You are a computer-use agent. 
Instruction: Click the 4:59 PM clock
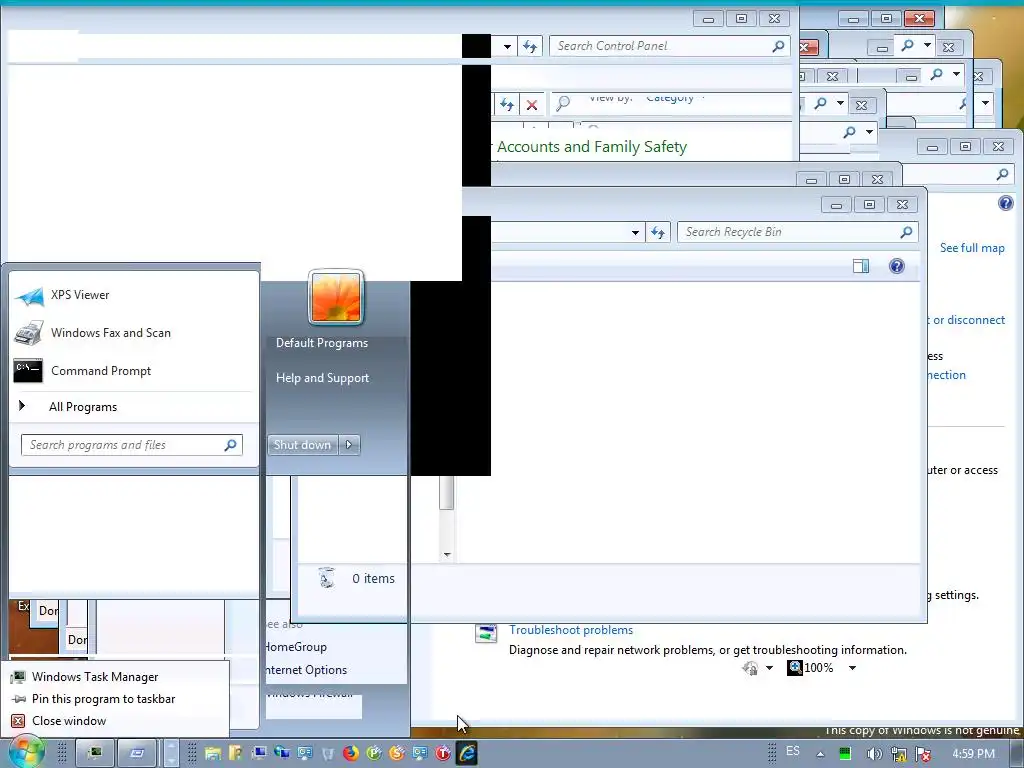(x=974, y=754)
